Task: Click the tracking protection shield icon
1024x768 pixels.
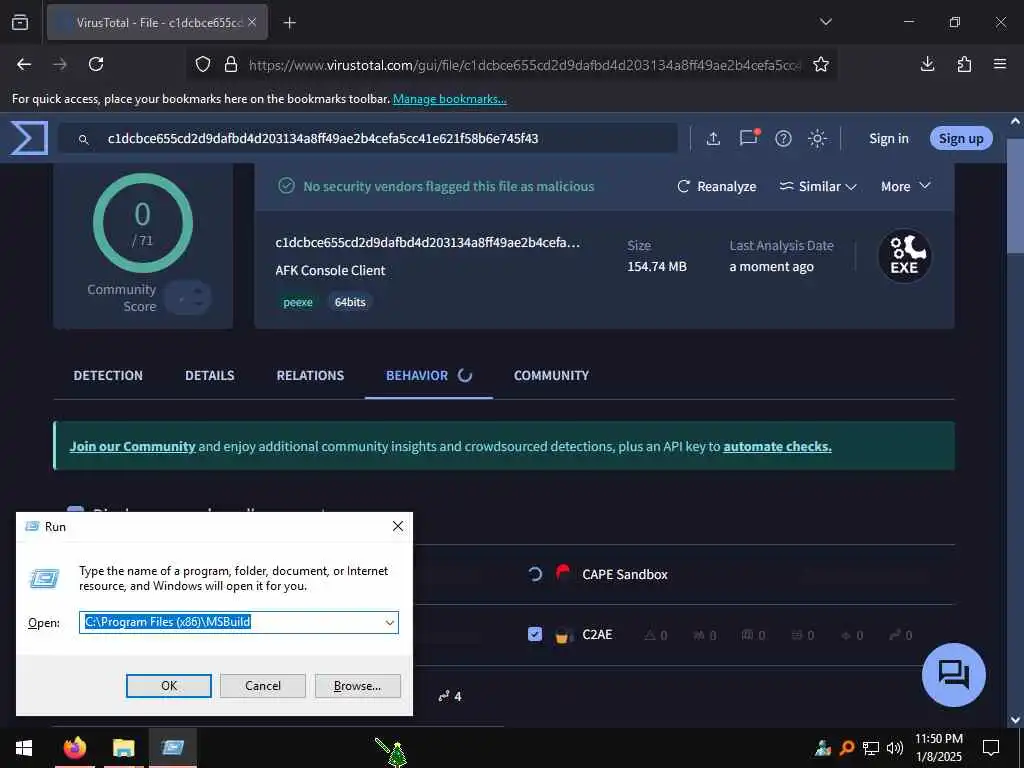Action: coord(203,64)
